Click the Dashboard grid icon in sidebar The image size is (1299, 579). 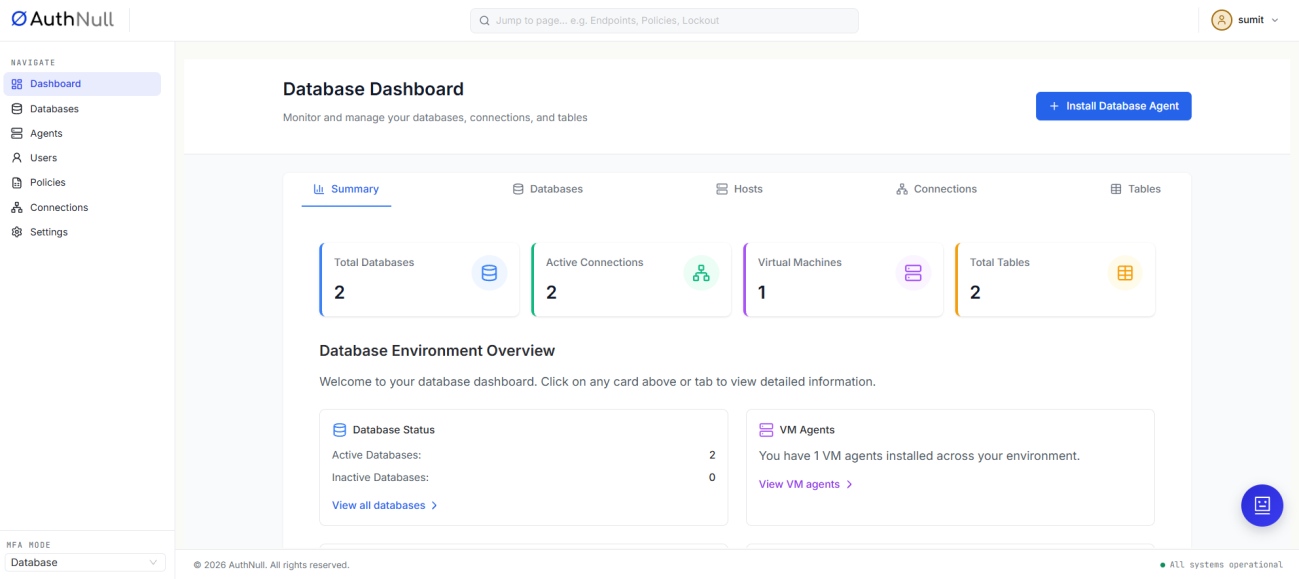click(x=17, y=84)
